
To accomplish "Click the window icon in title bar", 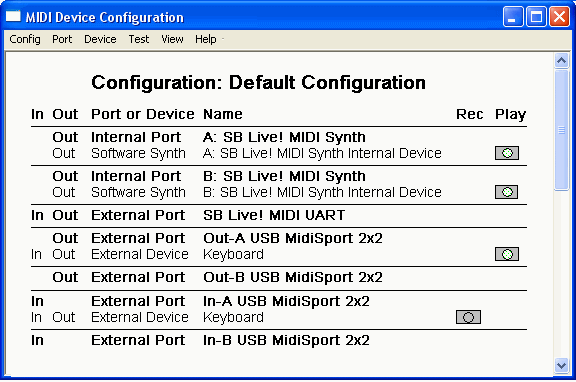I will (x=13, y=17).
